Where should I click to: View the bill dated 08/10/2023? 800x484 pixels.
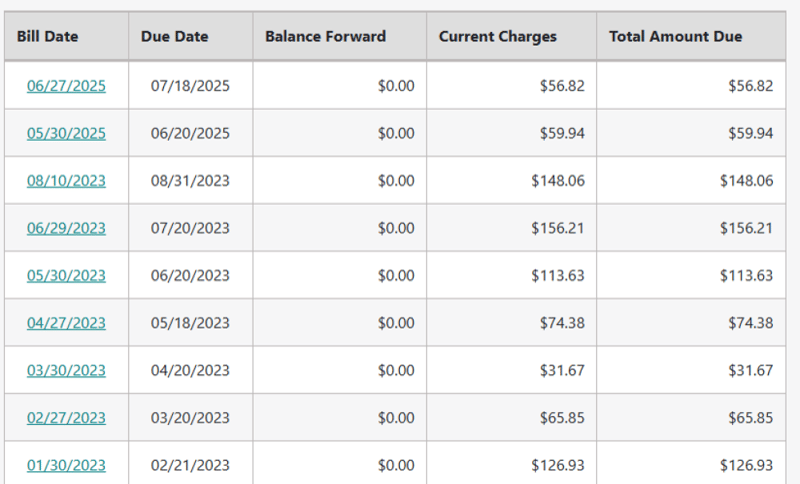(x=66, y=181)
